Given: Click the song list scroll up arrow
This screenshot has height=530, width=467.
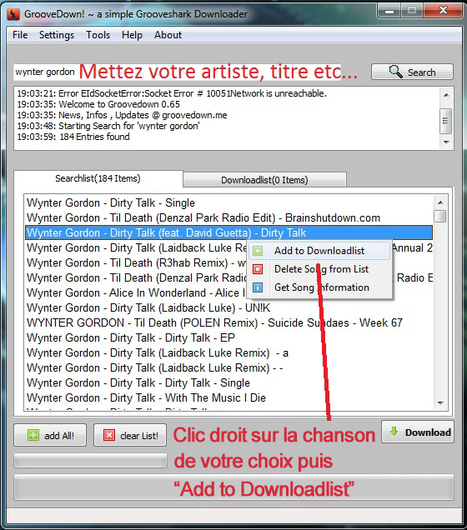Looking at the screenshot, I should 440,202.
